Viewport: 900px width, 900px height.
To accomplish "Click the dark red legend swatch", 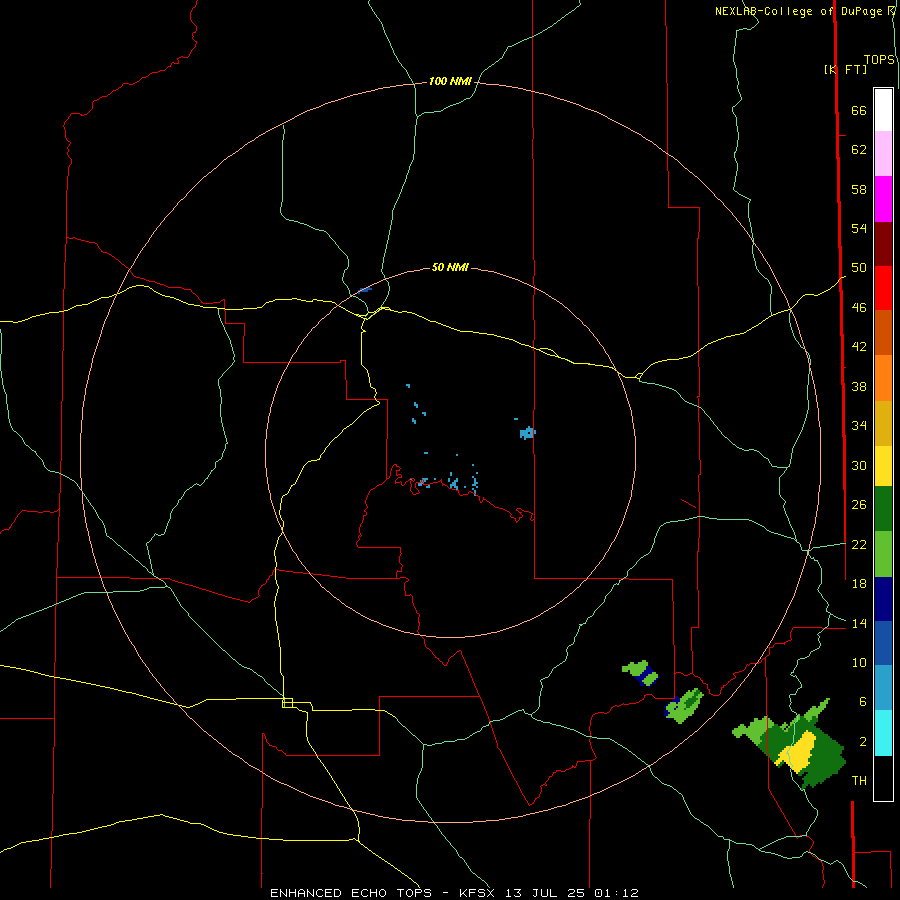I will click(x=883, y=243).
